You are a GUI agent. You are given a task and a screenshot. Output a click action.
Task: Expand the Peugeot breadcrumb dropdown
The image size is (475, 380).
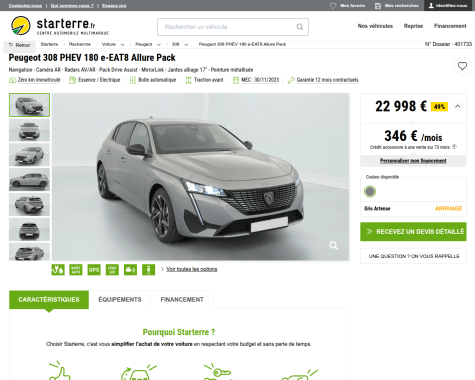pos(159,44)
